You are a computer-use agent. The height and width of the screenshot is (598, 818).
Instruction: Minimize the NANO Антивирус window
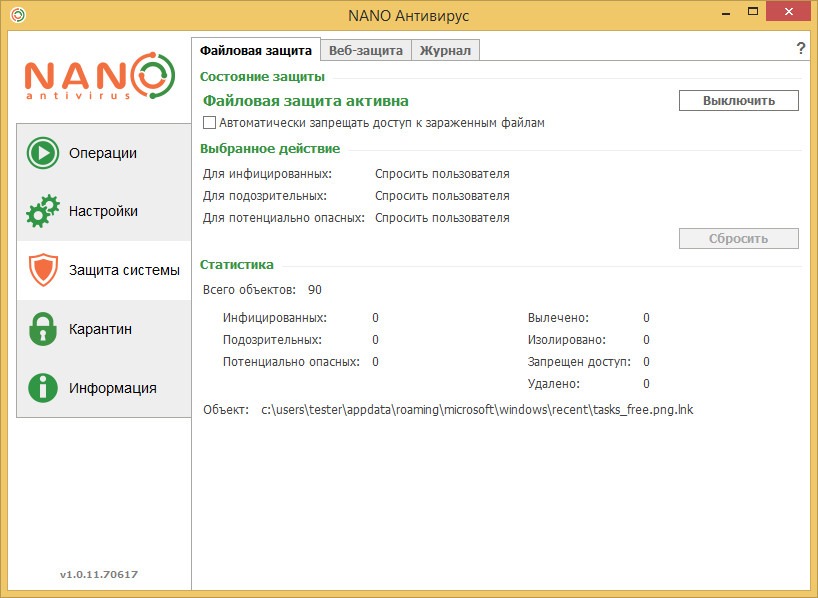(726, 13)
